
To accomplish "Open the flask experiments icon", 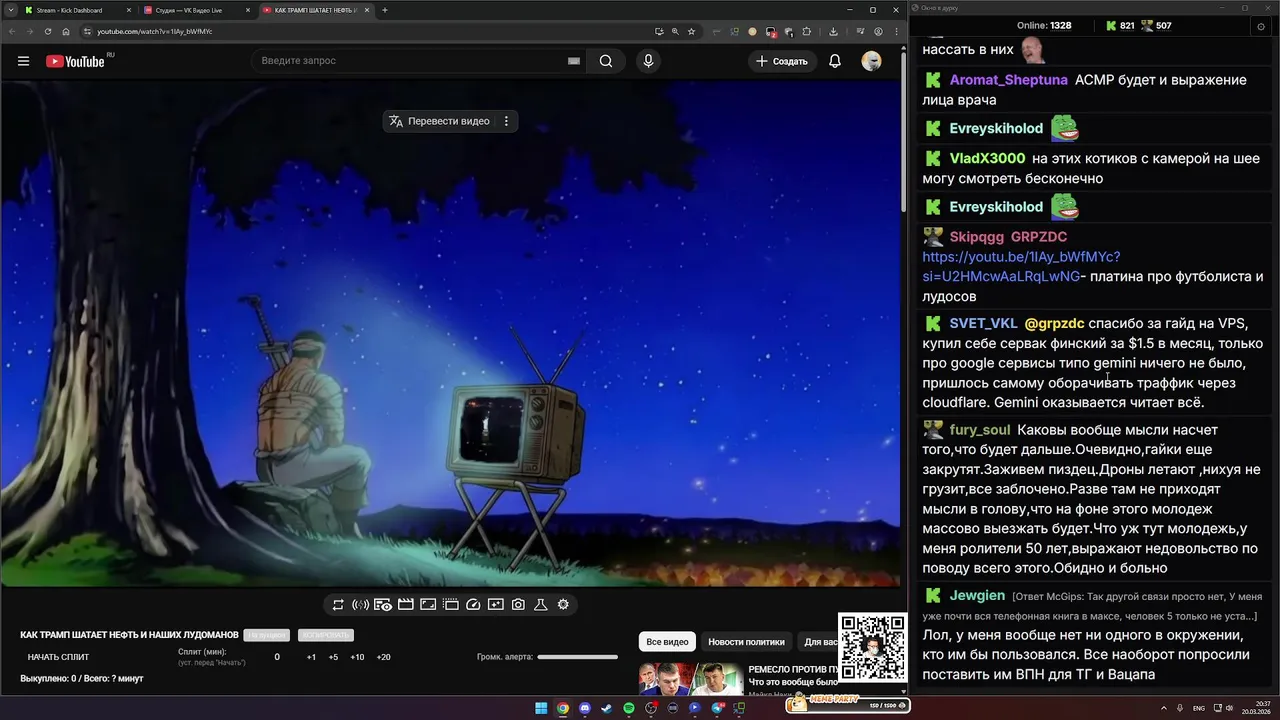I will click(x=540, y=604).
